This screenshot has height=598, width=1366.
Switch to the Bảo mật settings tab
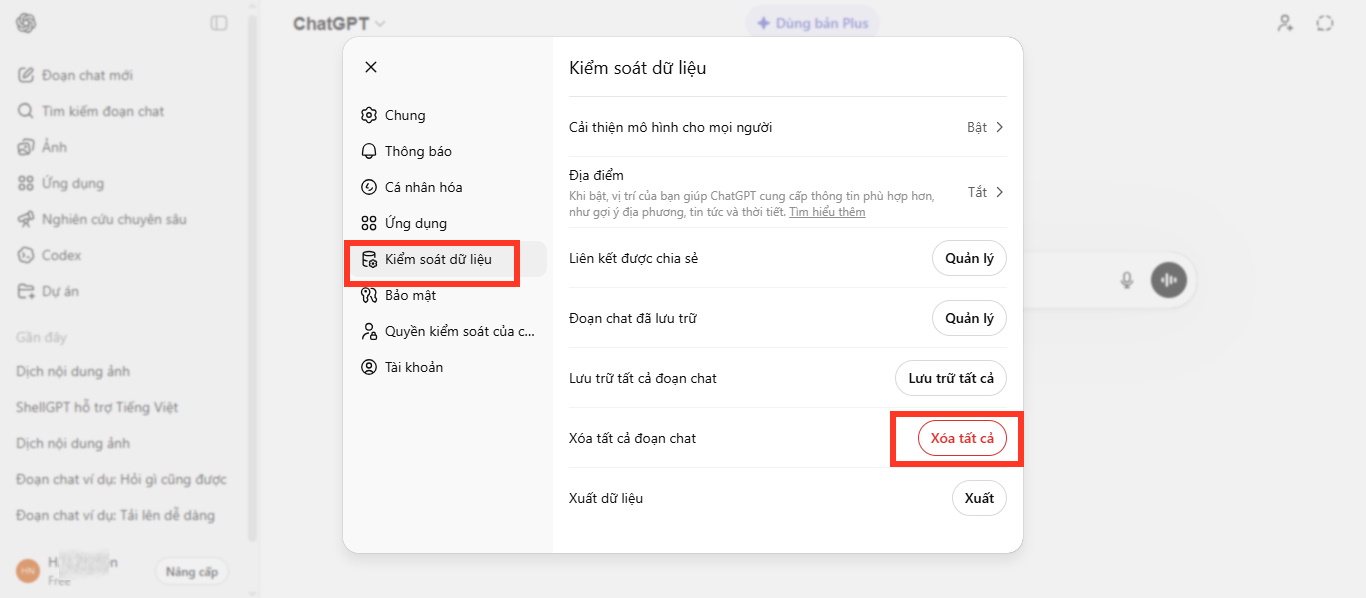click(410, 295)
